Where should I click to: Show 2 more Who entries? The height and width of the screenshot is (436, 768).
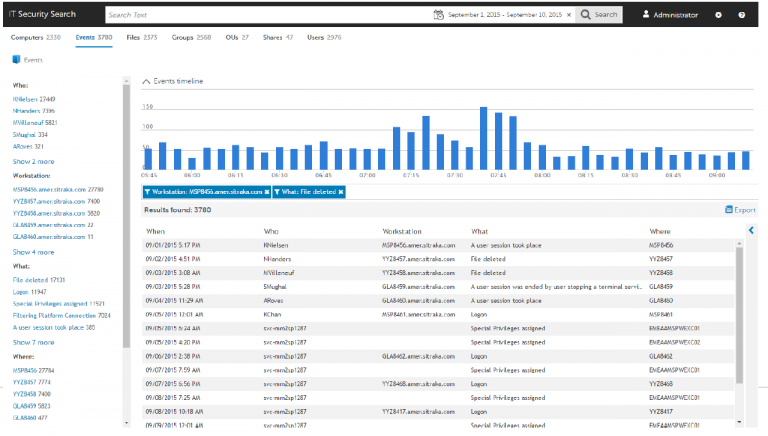click(x=33, y=162)
